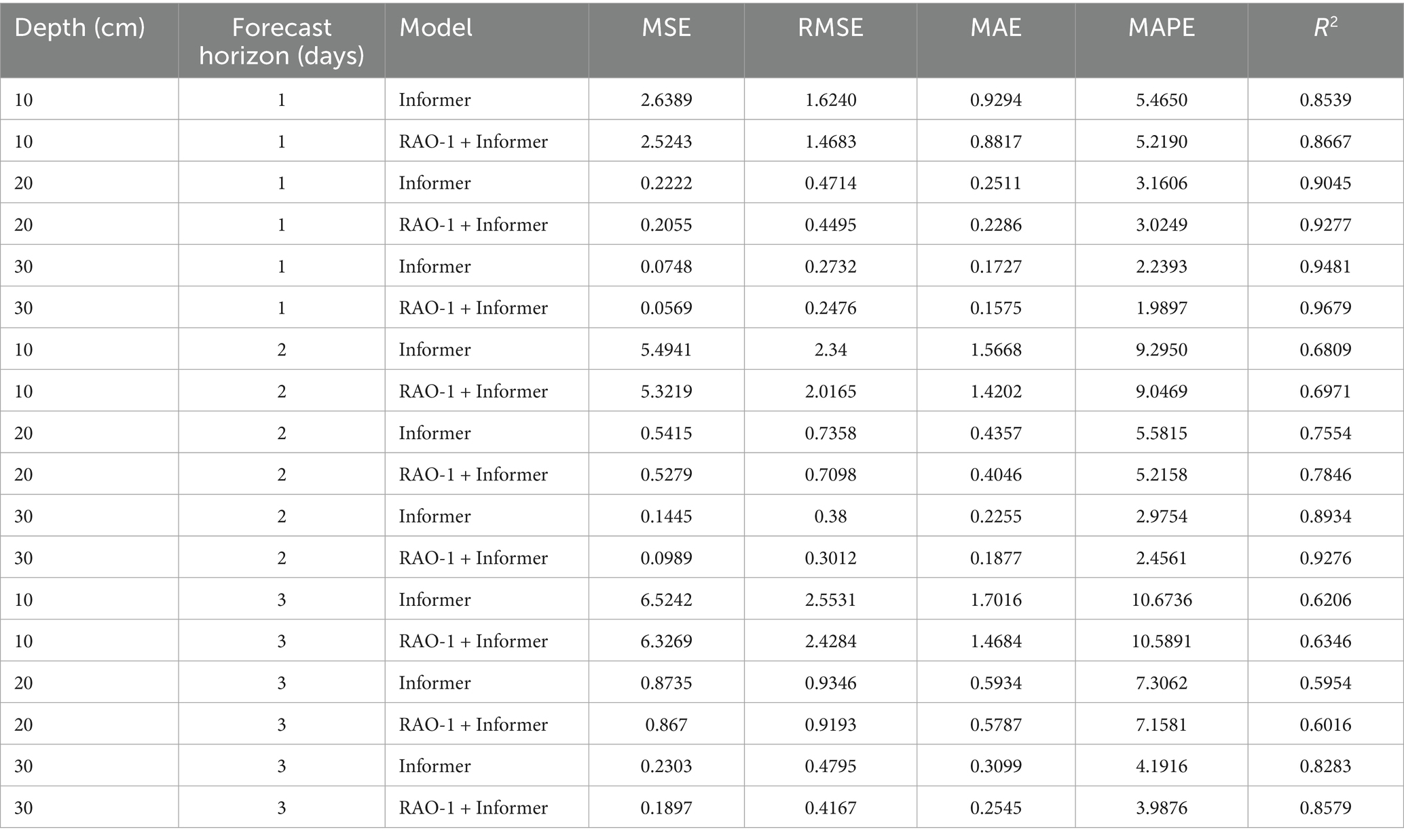The height and width of the screenshot is (840, 1404).
Task: Select the Model column header
Action: click(436, 28)
